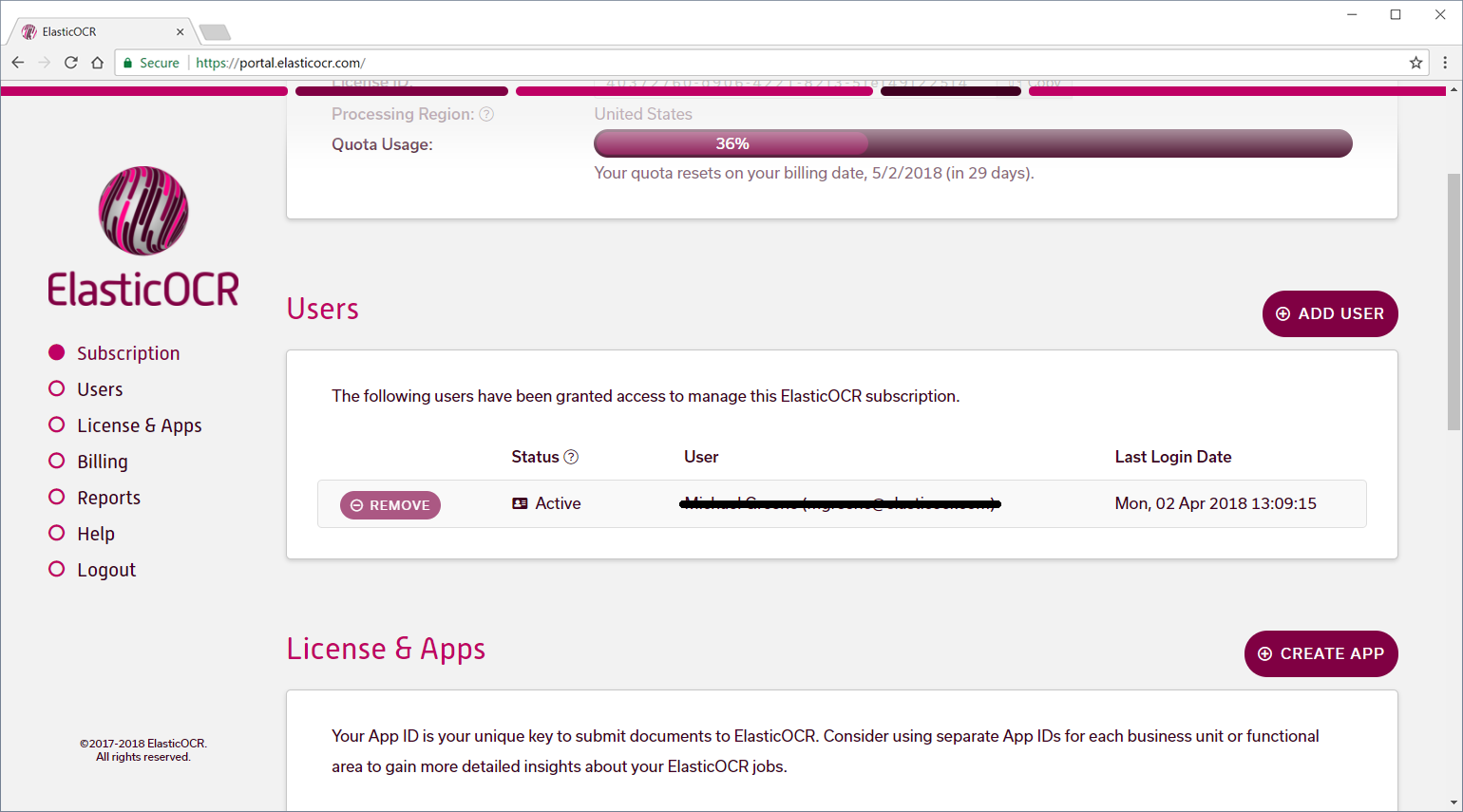This screenshot has height=812, width=1463.
Task: Click the License & Apps section heading
Action: click(x=386, y=649)
